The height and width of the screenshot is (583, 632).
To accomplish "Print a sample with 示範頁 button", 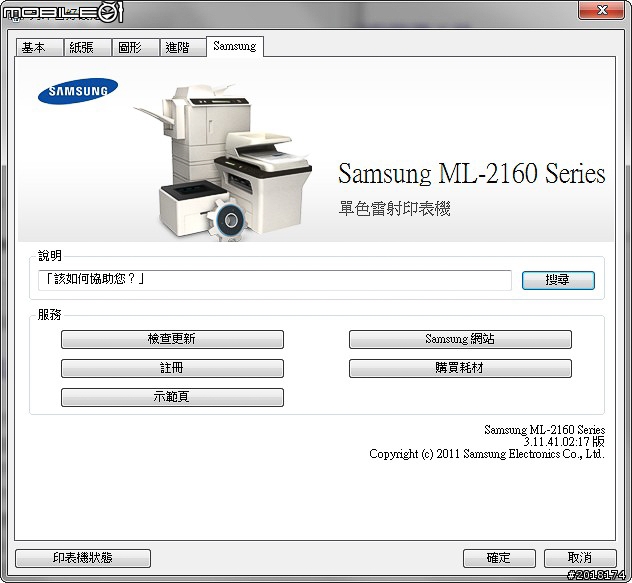I will point(172,397).
